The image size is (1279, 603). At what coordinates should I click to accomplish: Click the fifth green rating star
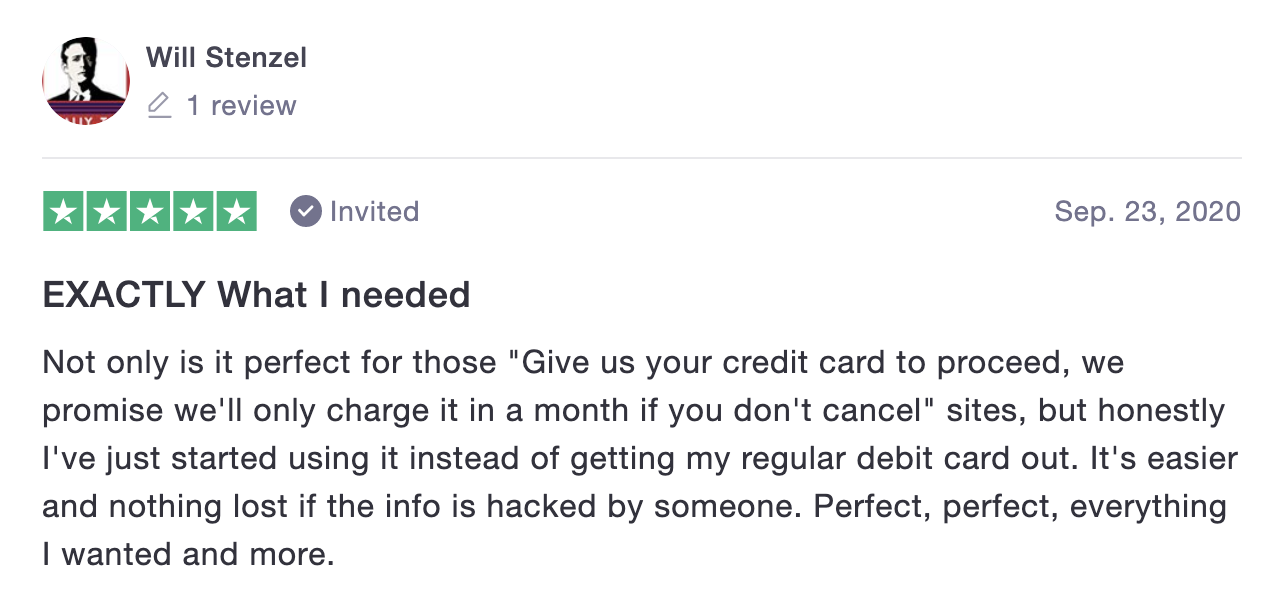coord(236,211)
